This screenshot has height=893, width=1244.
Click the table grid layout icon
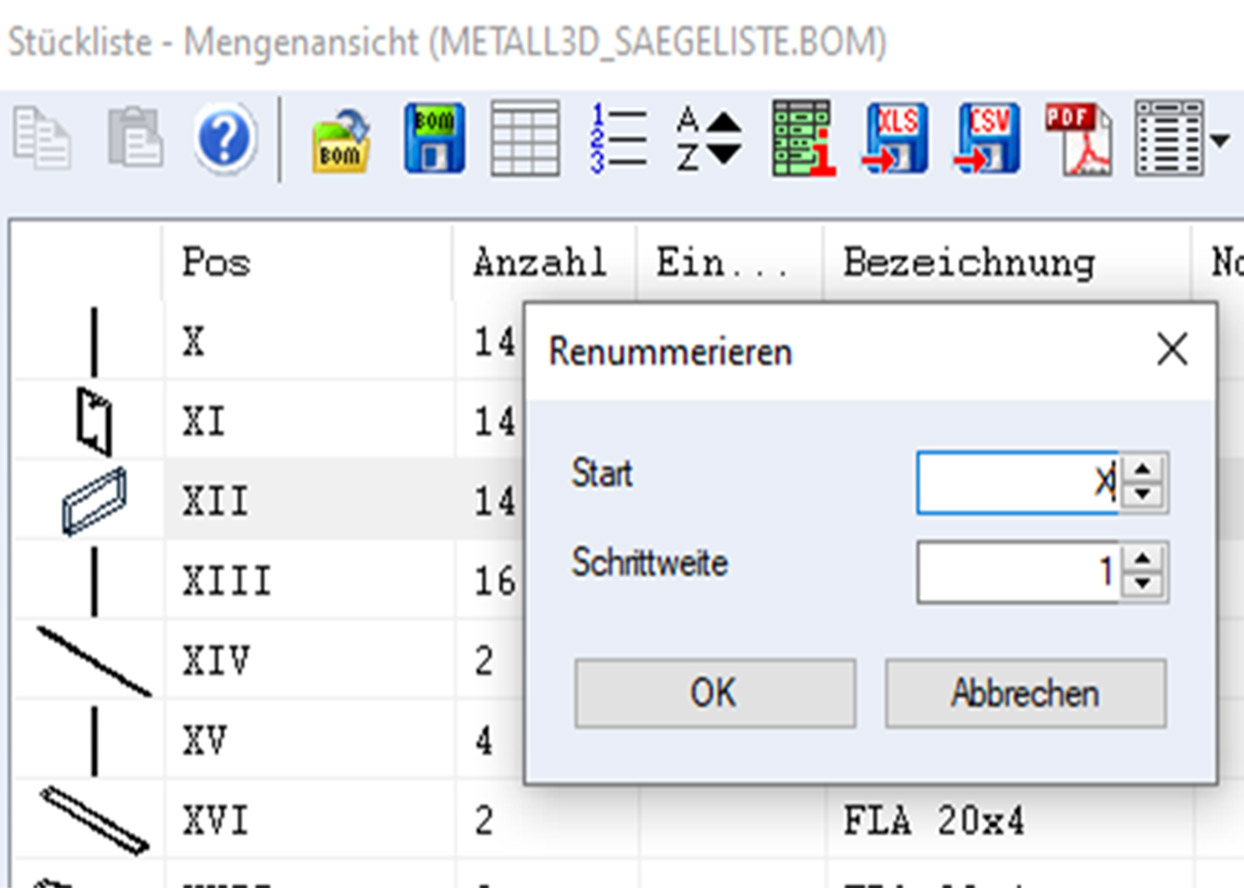pyautogui.click(x=526, y=138)
